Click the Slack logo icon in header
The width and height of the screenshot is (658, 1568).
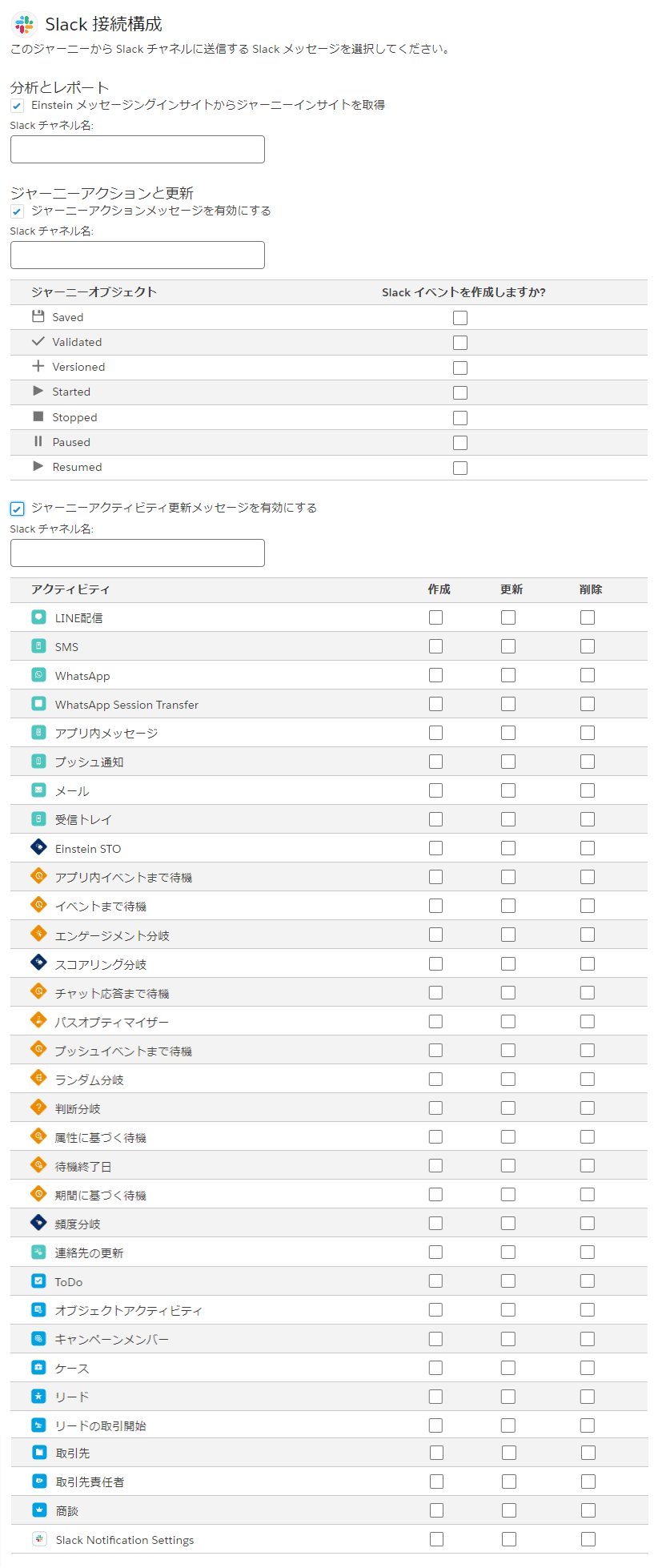[25, 24]
